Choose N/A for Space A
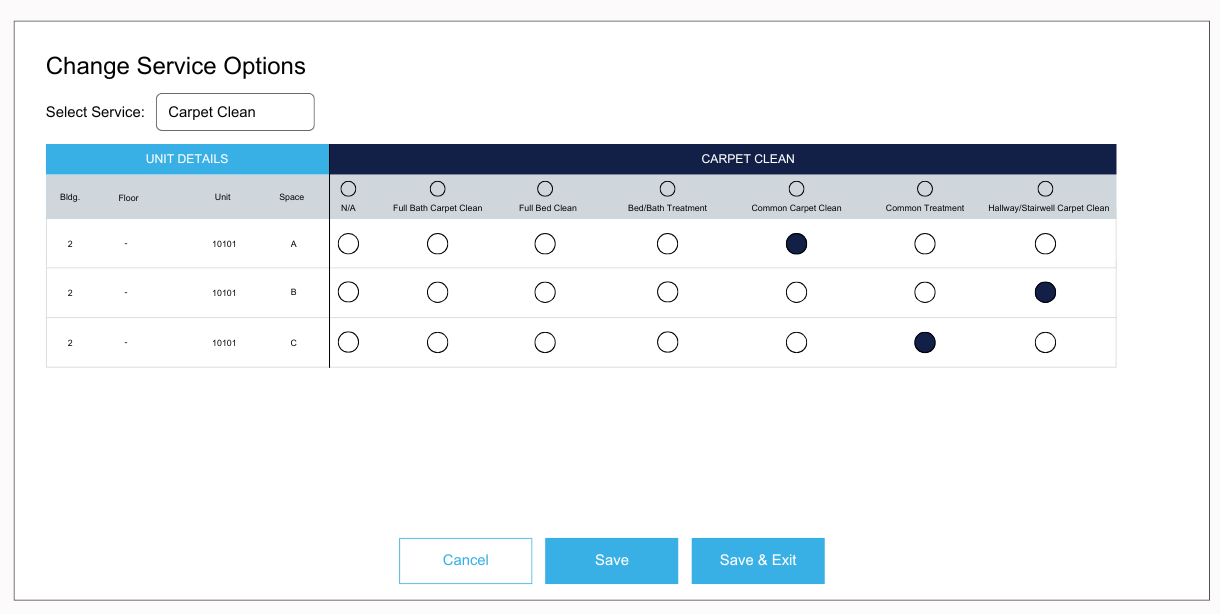 click(348, 243)
